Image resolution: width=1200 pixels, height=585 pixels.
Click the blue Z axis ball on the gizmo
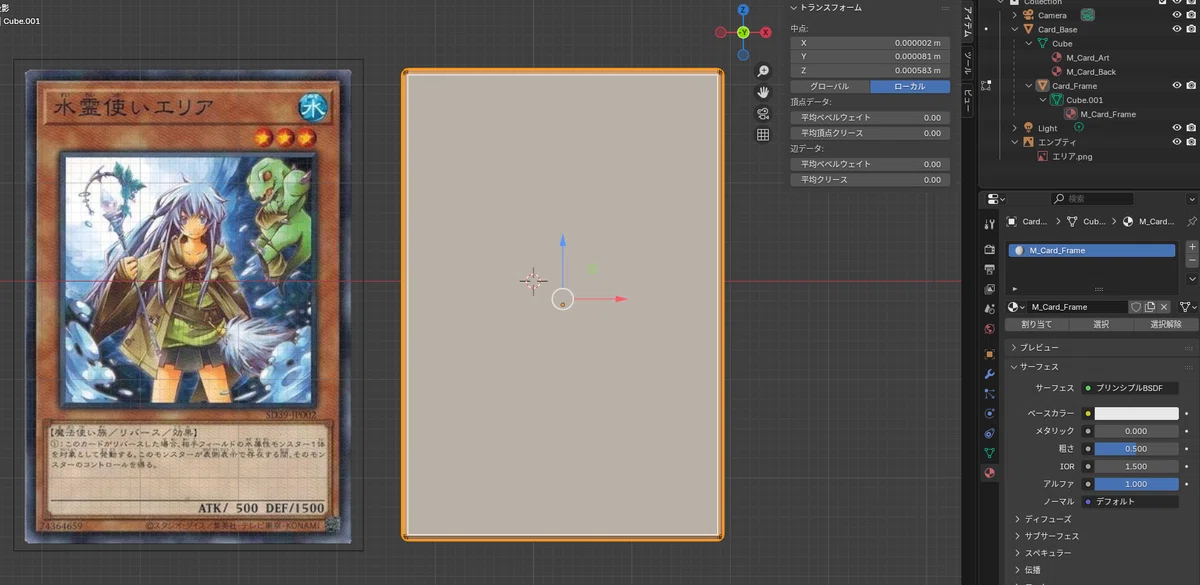point(743,10)
